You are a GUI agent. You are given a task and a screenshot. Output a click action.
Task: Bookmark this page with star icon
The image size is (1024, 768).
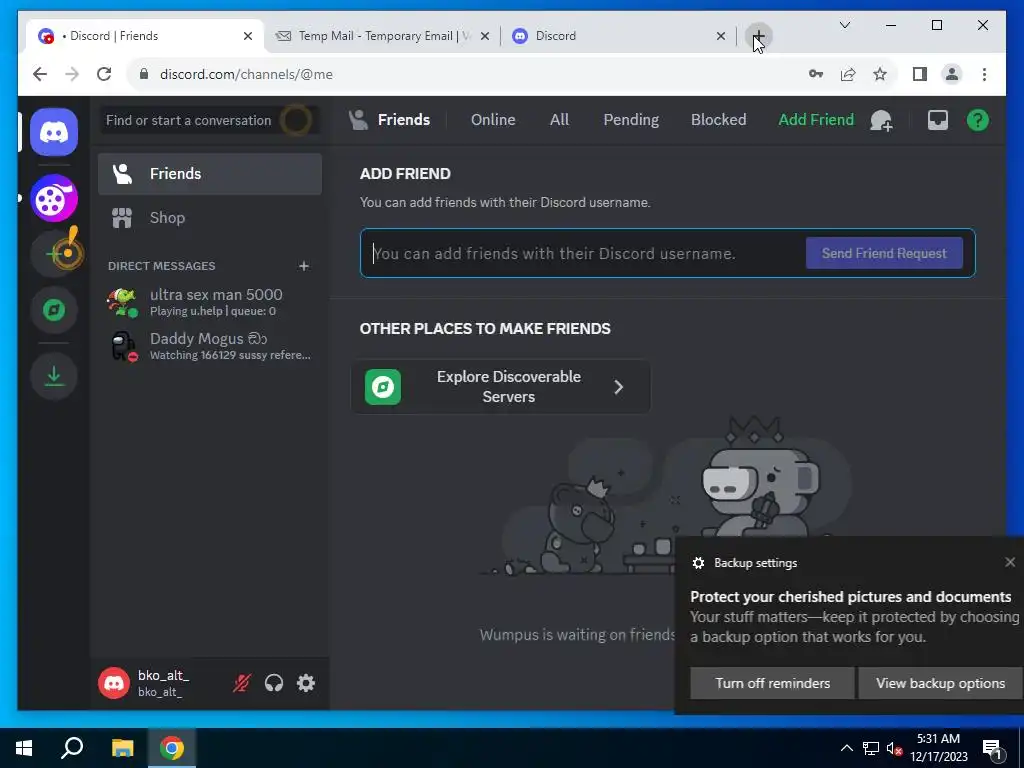point(880,74)
